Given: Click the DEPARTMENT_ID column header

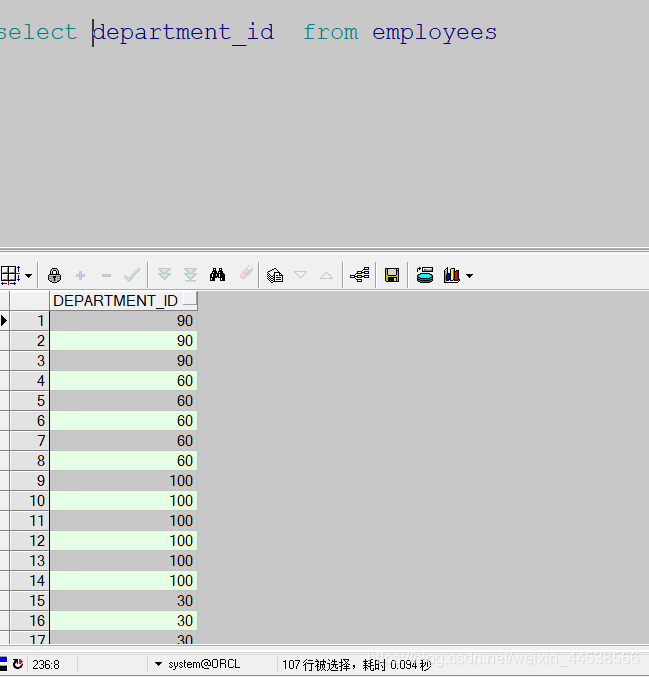Looking at the screenshot, I should (x=123, y=301).
